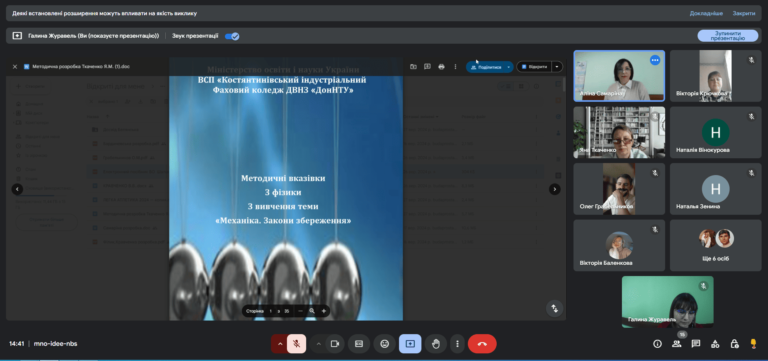768x361 pixels.
Task: Click the active present-screen button
Action: (x=410, y=344)
